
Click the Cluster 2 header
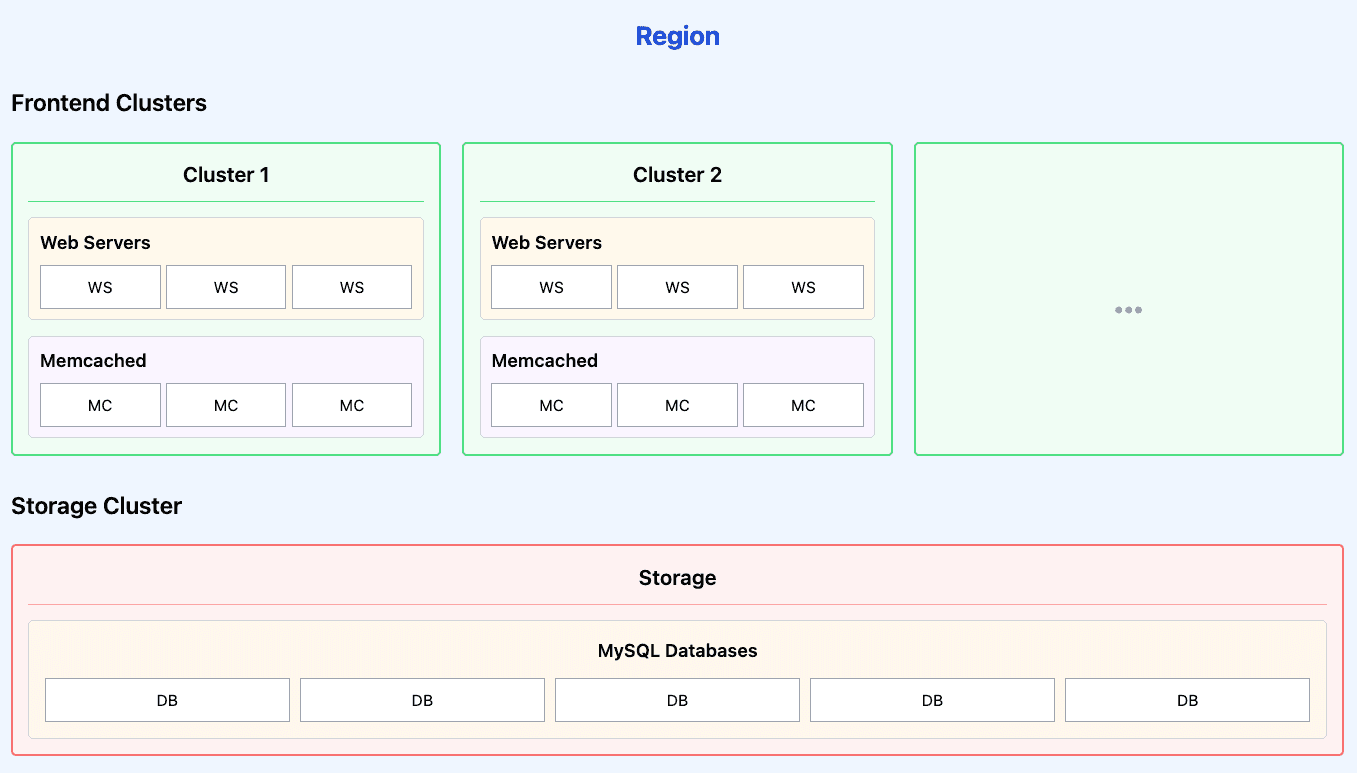(677, 175)
